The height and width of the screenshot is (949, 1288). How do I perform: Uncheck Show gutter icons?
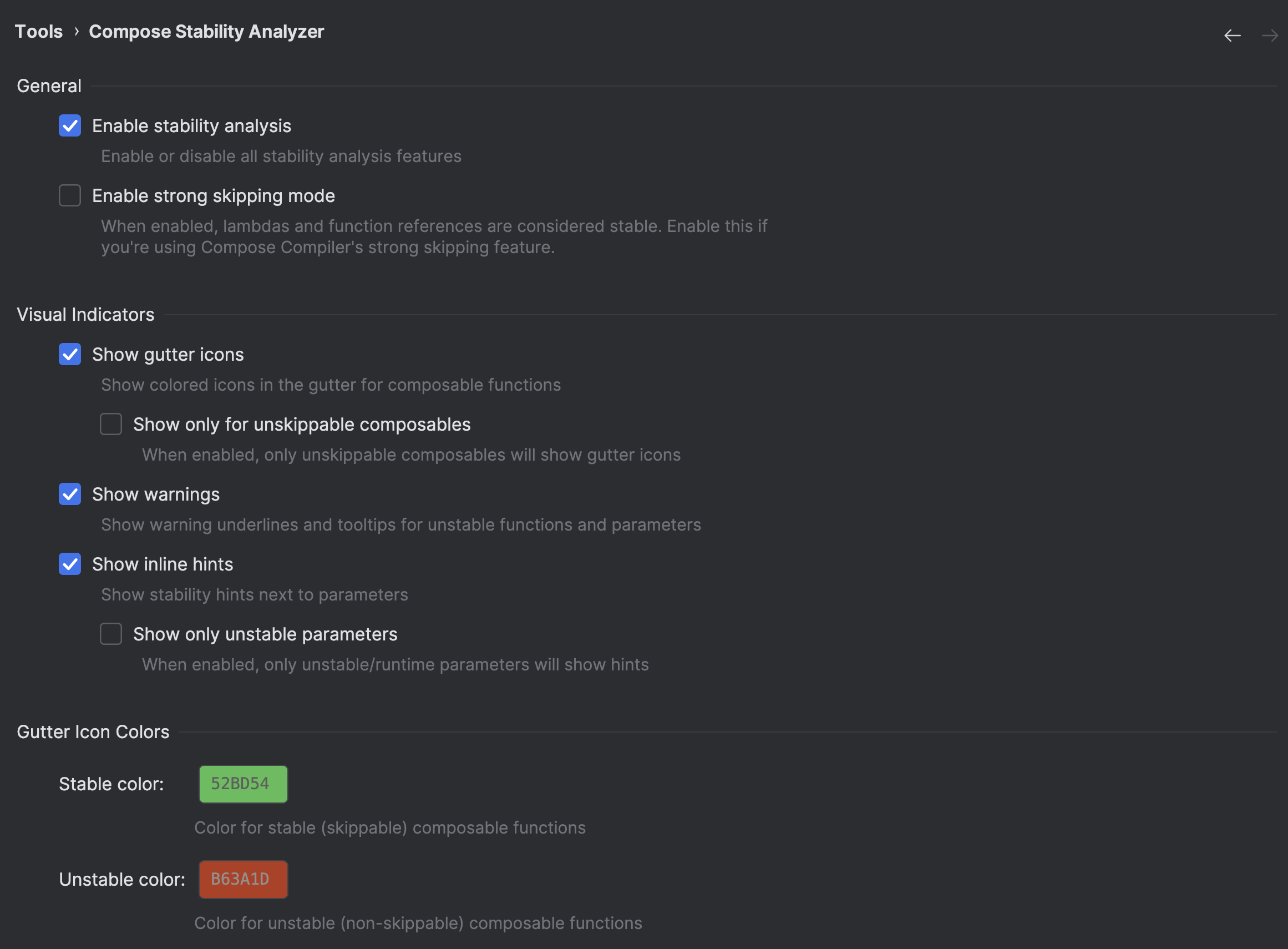tap(70, 355)
